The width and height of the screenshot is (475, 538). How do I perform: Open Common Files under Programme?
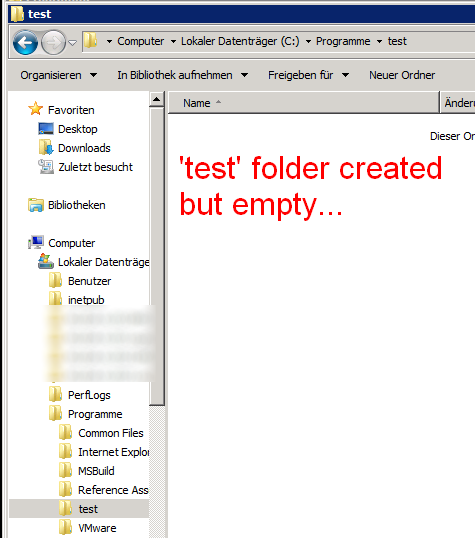coord(111,433)
